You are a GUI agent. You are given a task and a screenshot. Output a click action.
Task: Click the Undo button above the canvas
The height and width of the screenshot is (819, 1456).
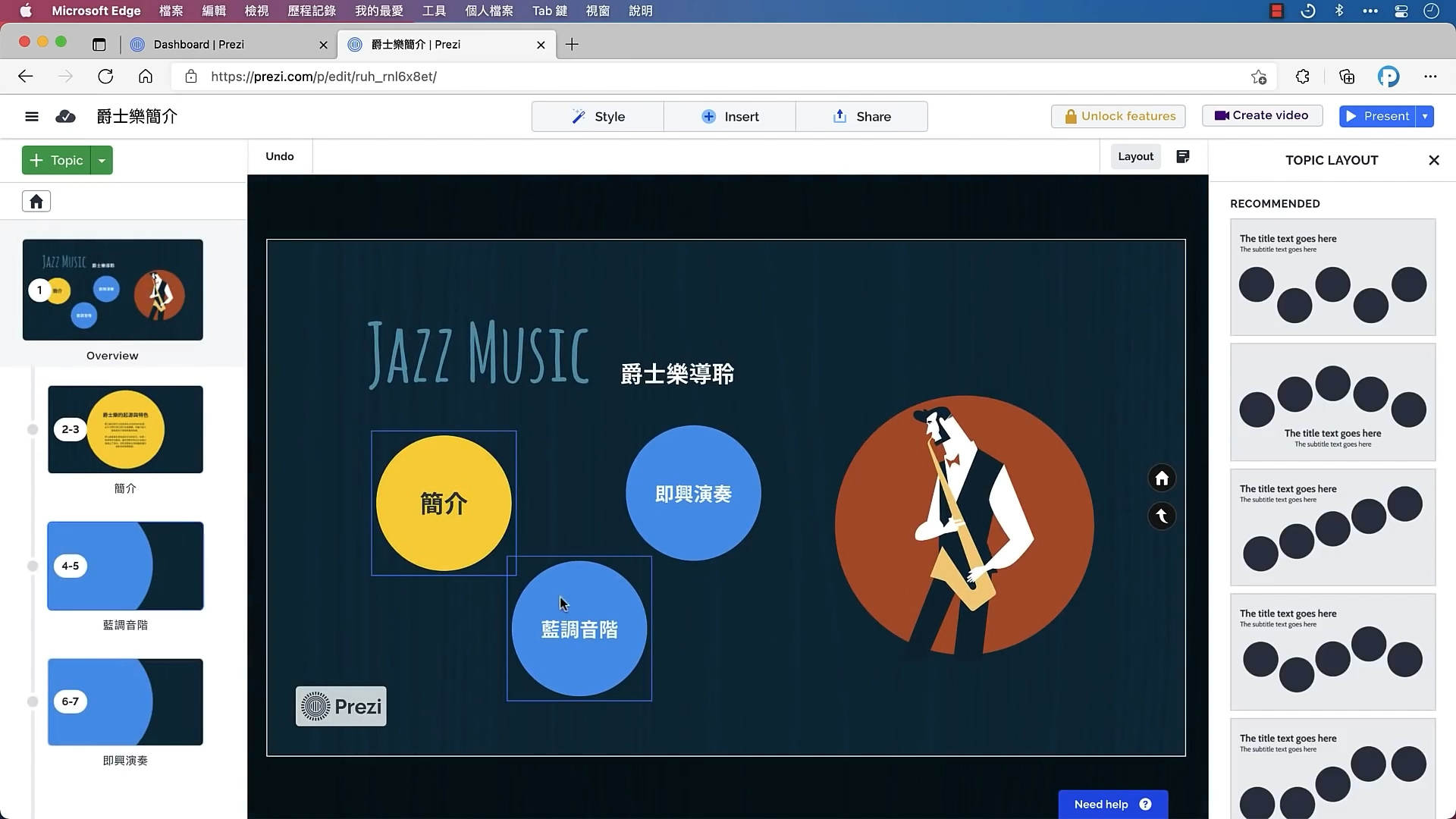coord(279,156)
